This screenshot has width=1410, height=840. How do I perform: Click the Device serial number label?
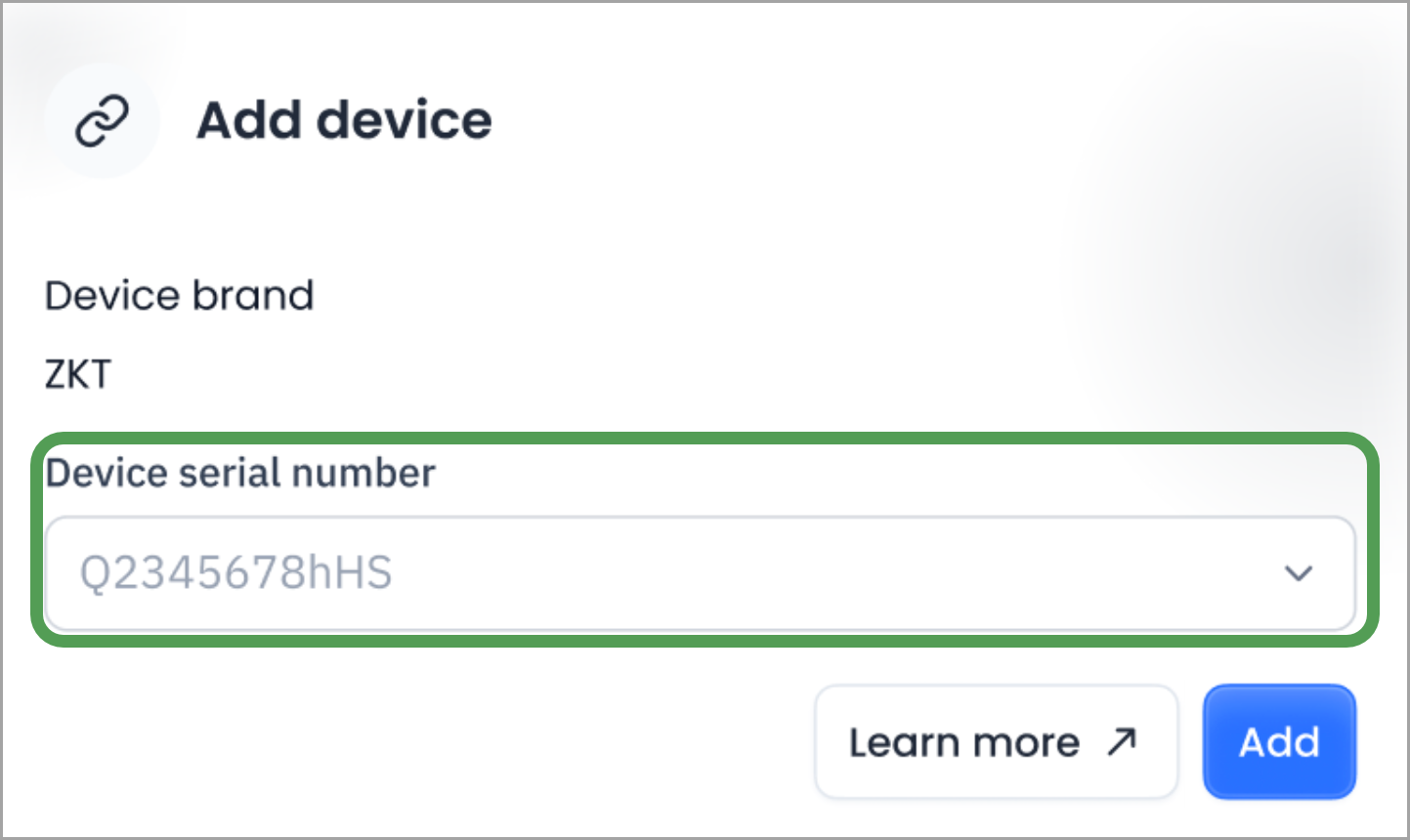coord(240,473)
